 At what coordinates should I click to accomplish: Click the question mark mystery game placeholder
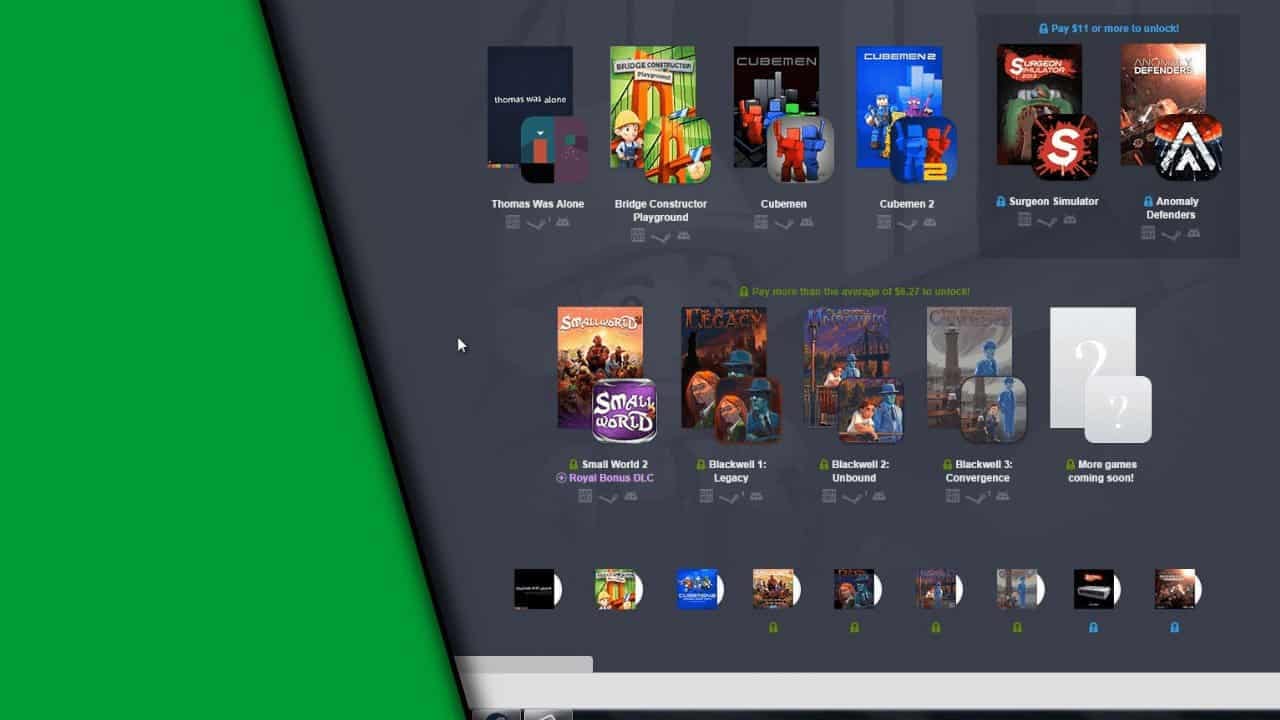[x=1093, y=367]
